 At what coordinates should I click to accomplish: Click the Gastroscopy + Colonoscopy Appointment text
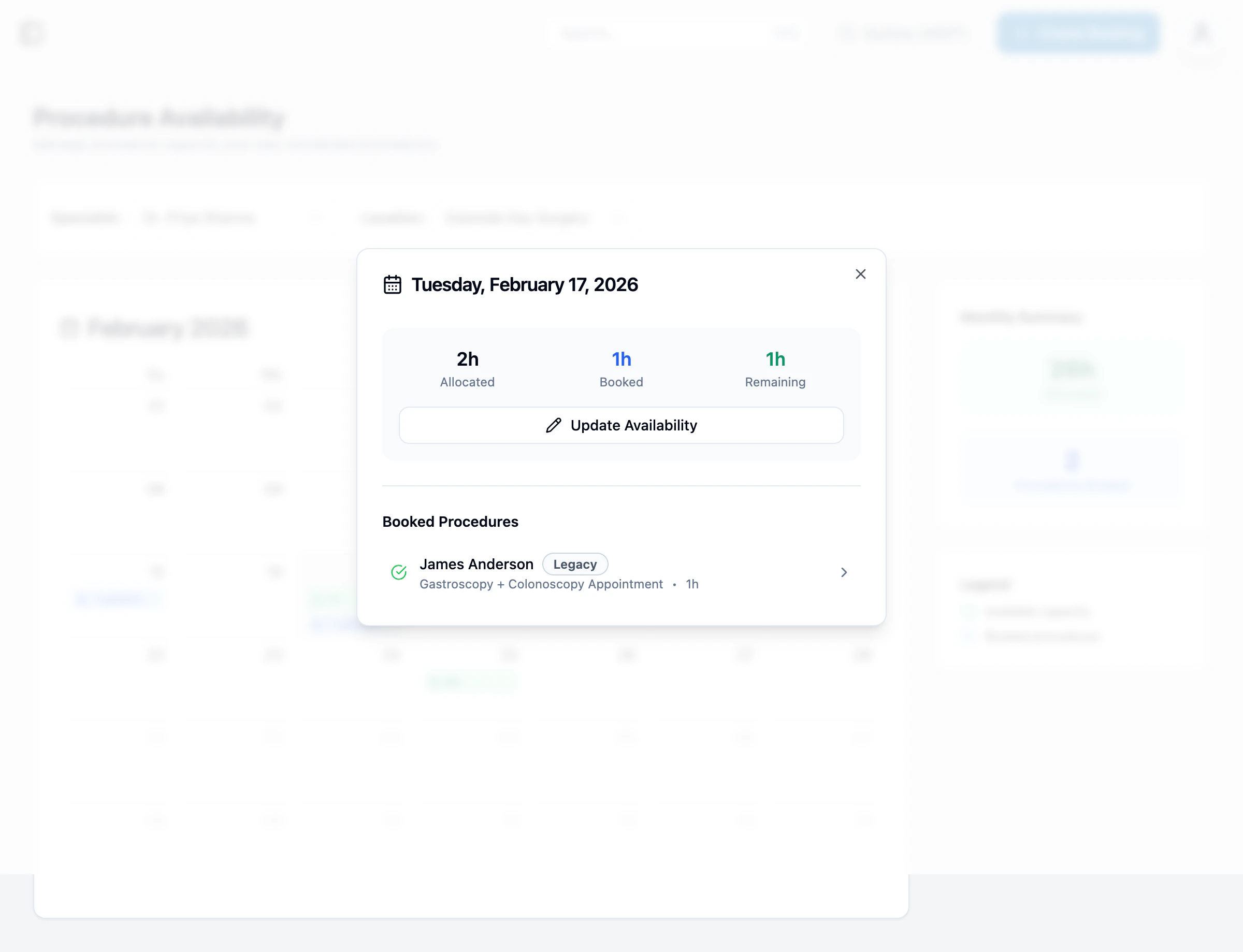pyautogui.click(x=541, y=584)
